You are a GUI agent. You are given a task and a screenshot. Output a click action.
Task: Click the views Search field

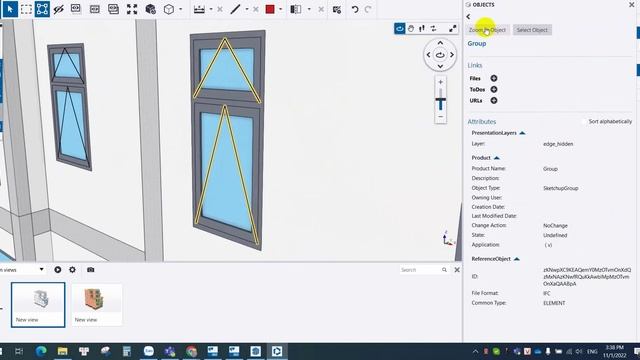tap(419, 270)
